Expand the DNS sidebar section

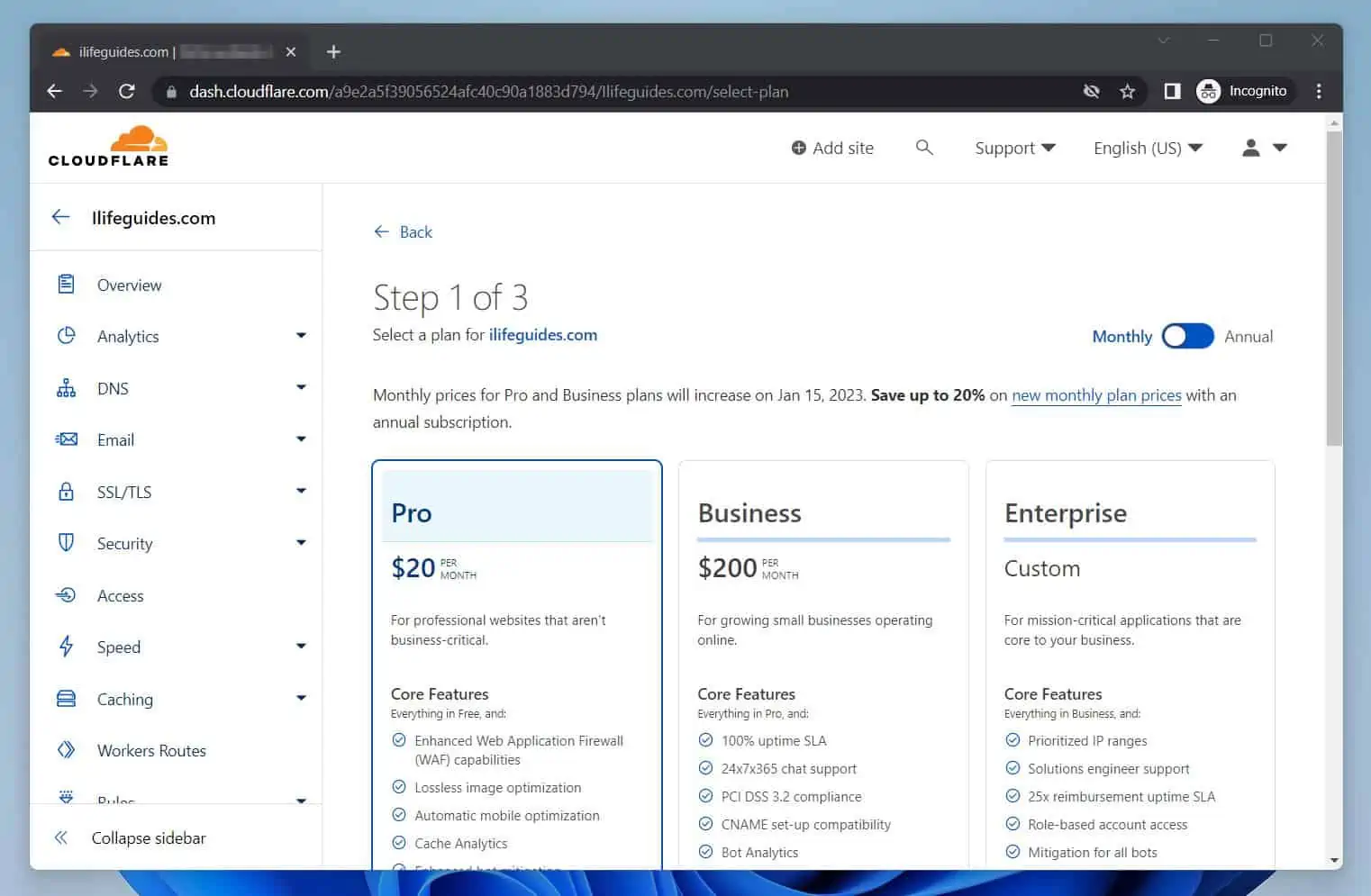tap(301, 387)
